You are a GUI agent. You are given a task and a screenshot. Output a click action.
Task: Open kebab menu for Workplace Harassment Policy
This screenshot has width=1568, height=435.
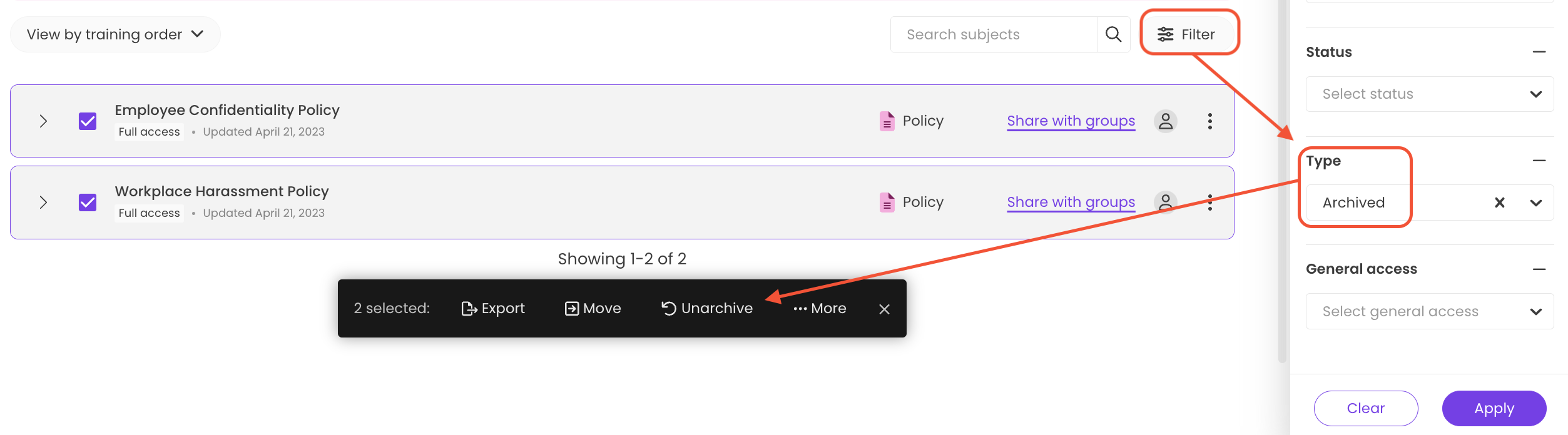[x=1209, y=202]
